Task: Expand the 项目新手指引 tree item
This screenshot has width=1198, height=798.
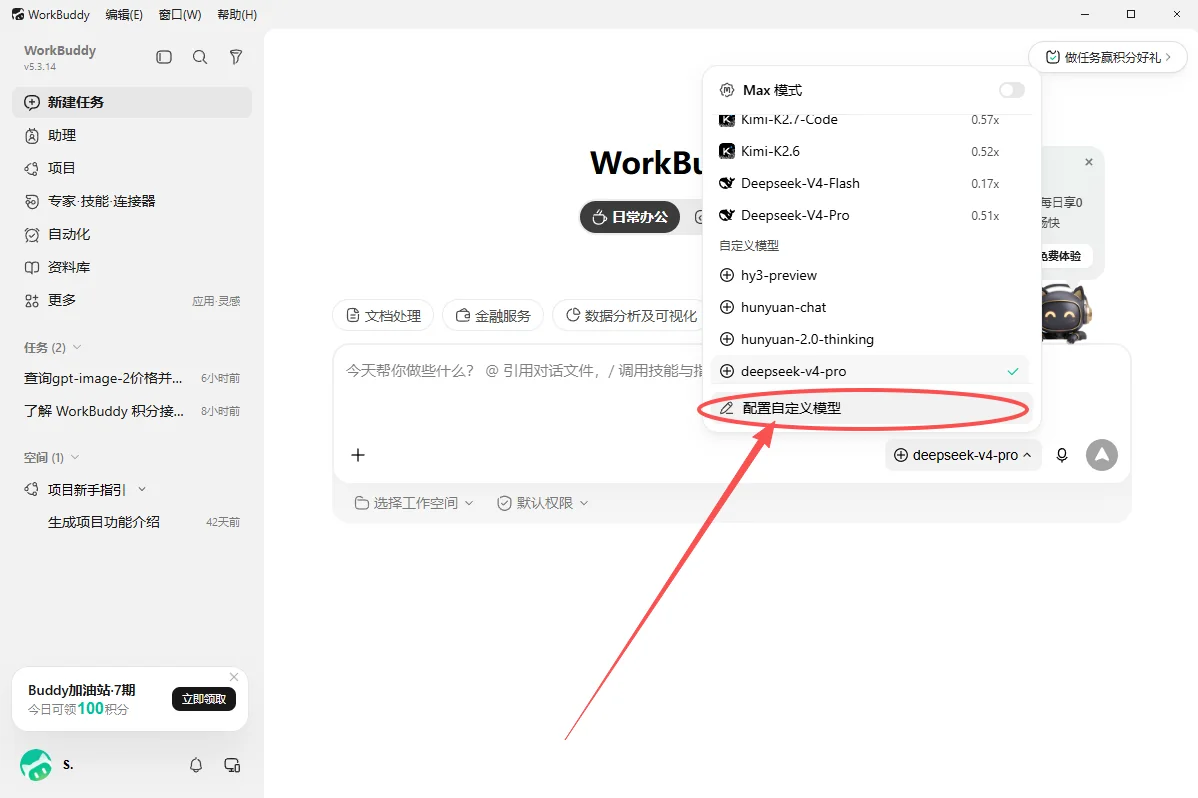Action: point(142,489)
